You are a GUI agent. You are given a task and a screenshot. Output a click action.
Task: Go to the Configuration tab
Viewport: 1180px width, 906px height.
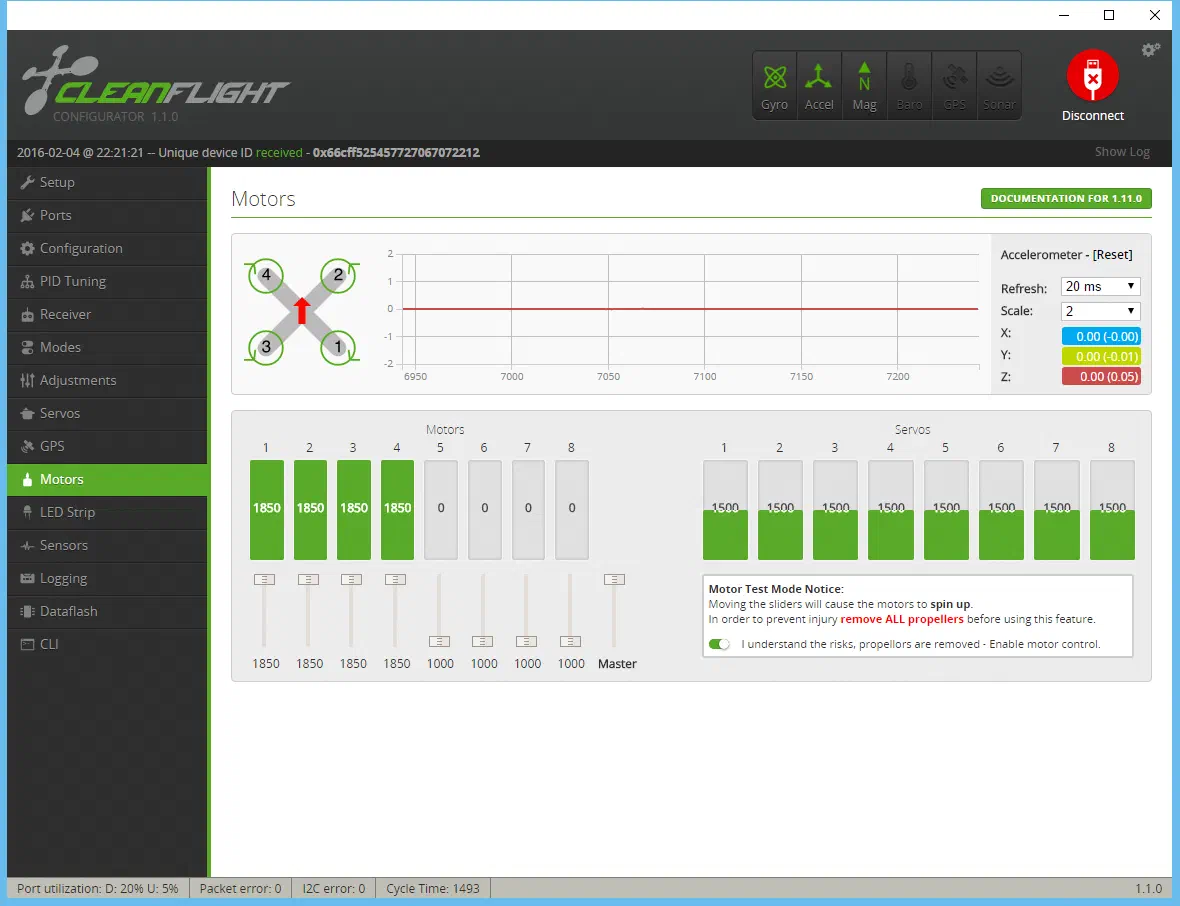click(x=107, y=248)
